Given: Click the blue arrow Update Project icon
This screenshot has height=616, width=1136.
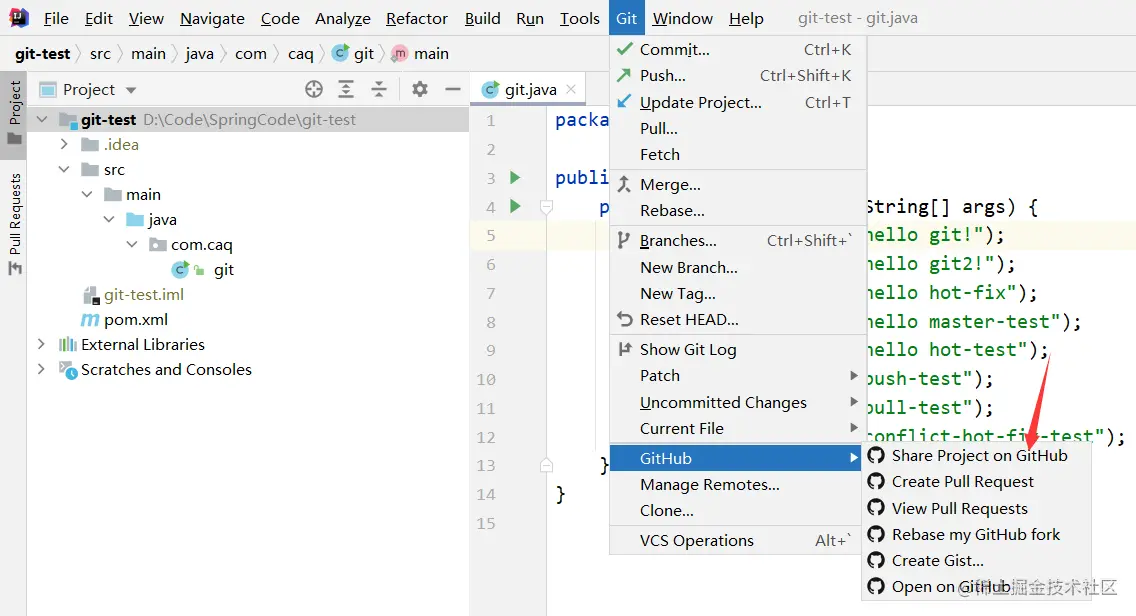Looking at the screenshot, I should [x=624, y=102].
